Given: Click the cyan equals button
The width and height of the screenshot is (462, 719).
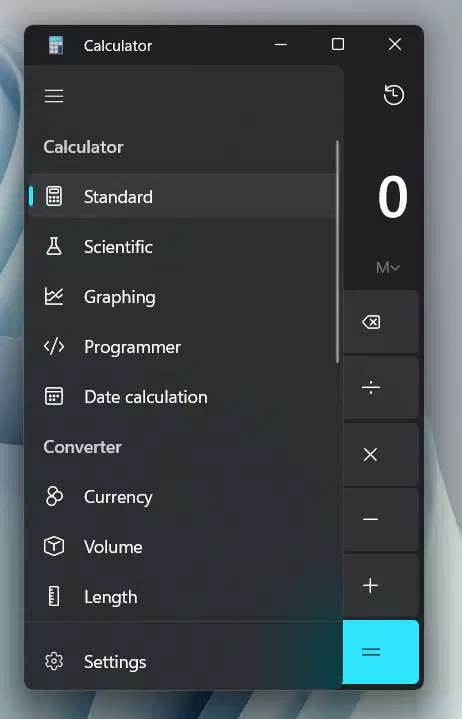Looking at the screenshot, I should 380,652.
